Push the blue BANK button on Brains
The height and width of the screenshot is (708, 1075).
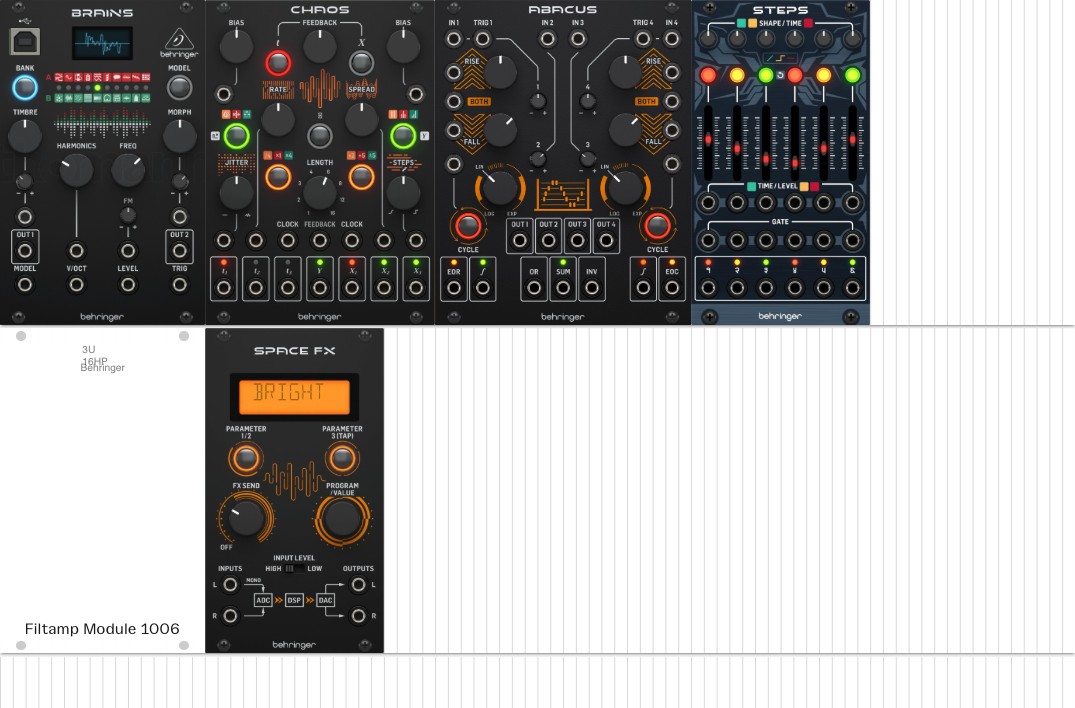[x=25, y=88]
